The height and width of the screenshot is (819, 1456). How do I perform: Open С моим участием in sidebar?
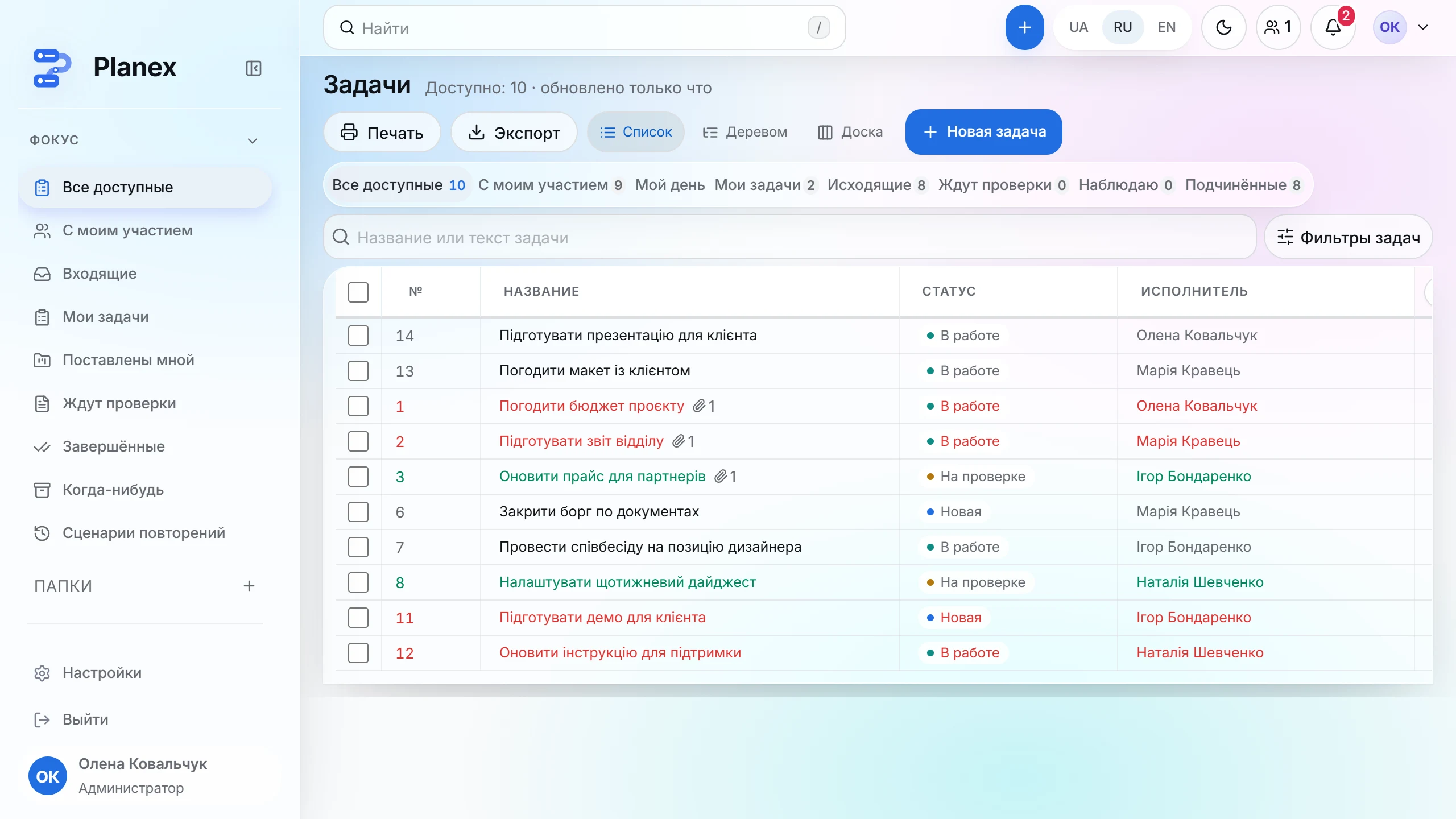pos(145,230)
